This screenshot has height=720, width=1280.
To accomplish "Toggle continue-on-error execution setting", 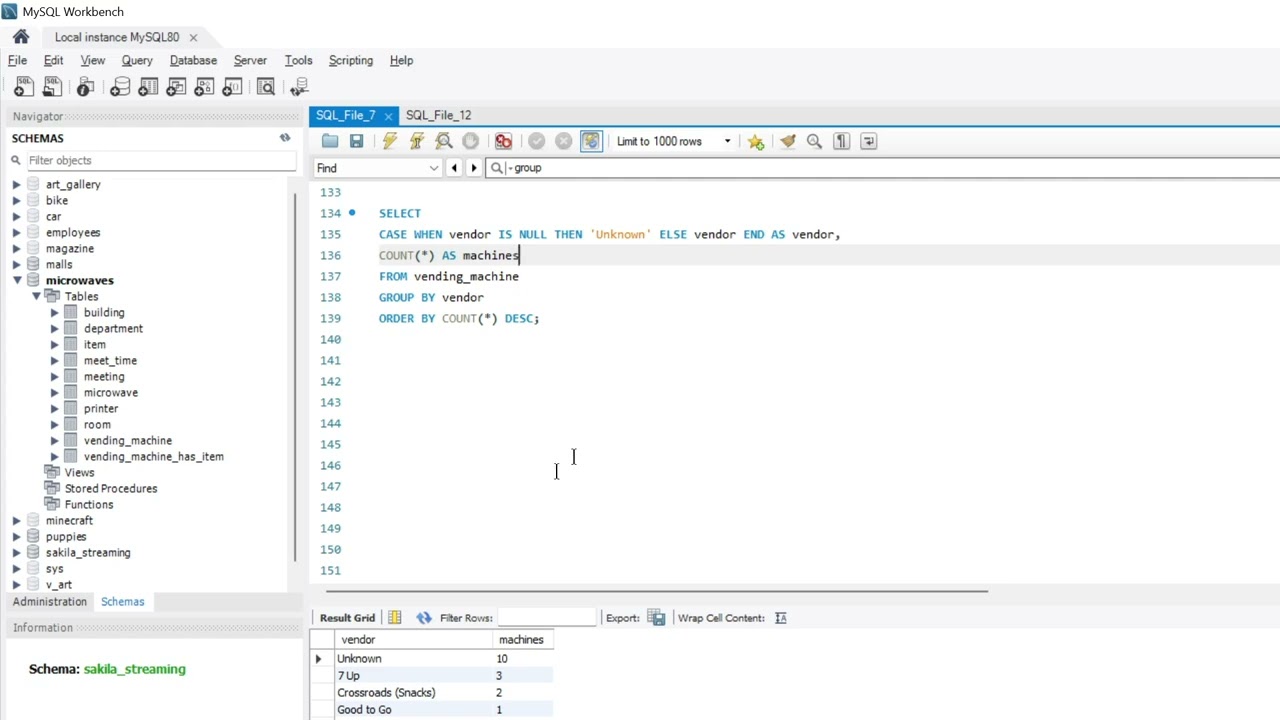I will click(503, 141).
